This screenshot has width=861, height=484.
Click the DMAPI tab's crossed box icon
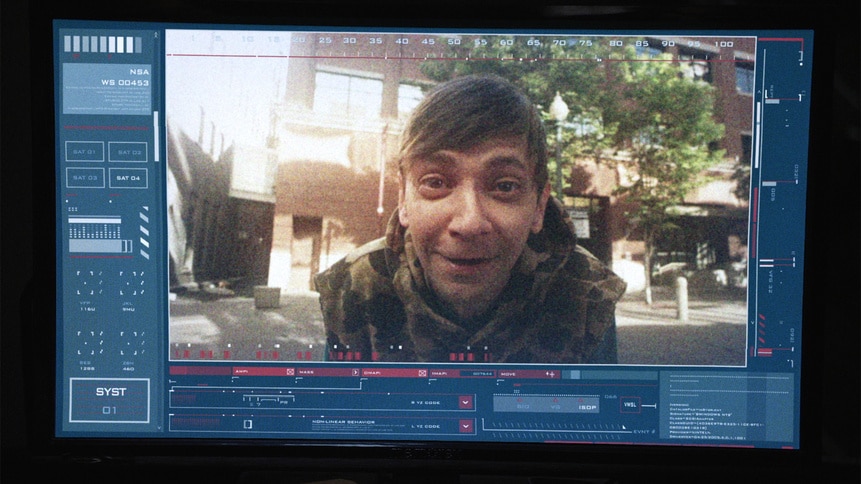click(422, 373)
